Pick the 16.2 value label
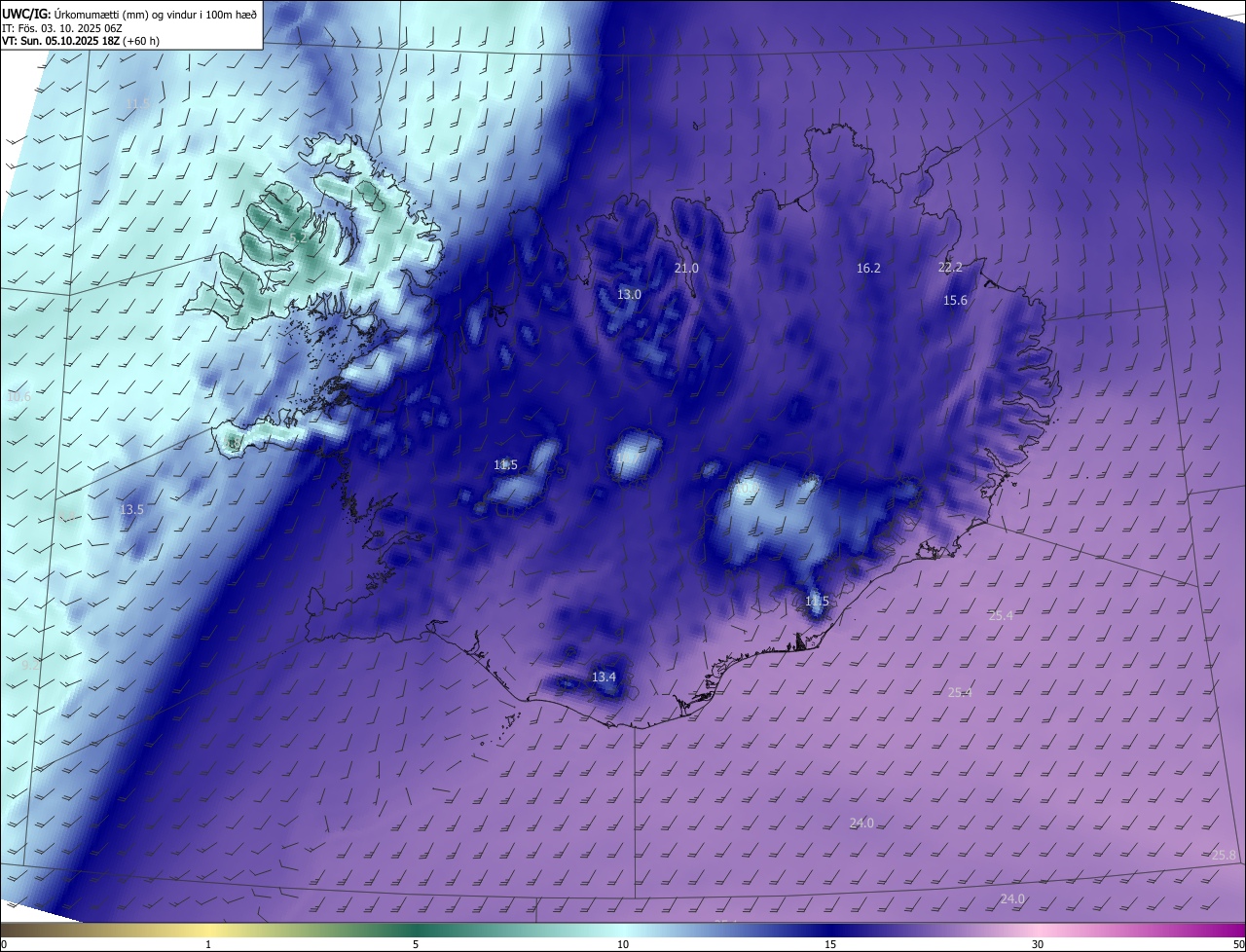This screenshot has width=1246, height=952. pyautogui.click(x=868, y=268)
